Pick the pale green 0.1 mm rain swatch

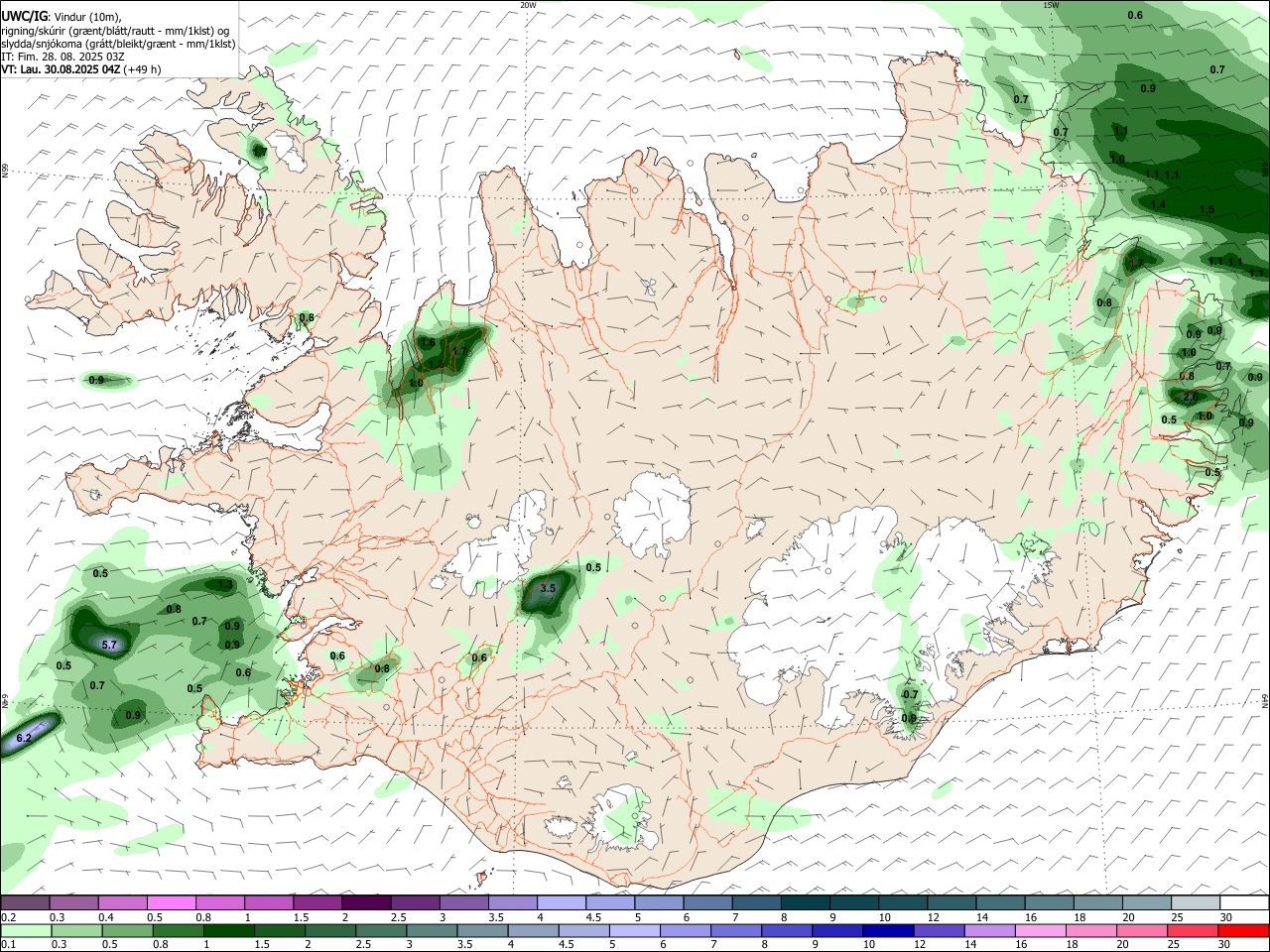click(25, 930)
